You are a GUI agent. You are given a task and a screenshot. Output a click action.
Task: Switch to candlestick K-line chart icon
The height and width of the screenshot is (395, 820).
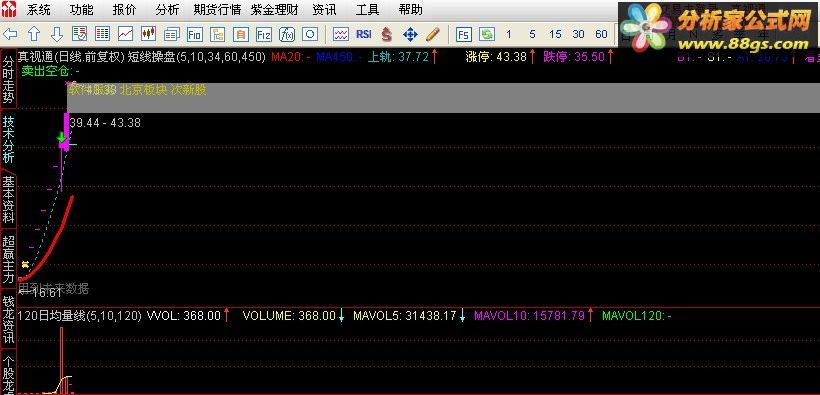[149, 35]
